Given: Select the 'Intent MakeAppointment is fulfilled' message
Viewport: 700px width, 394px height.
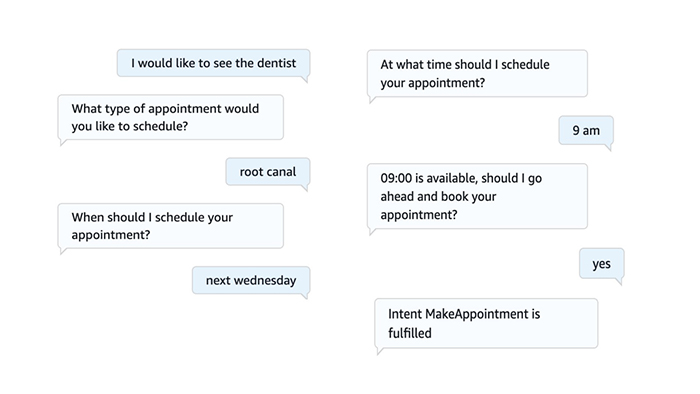Looking at the screenshot, I should [x=486, y=323].
